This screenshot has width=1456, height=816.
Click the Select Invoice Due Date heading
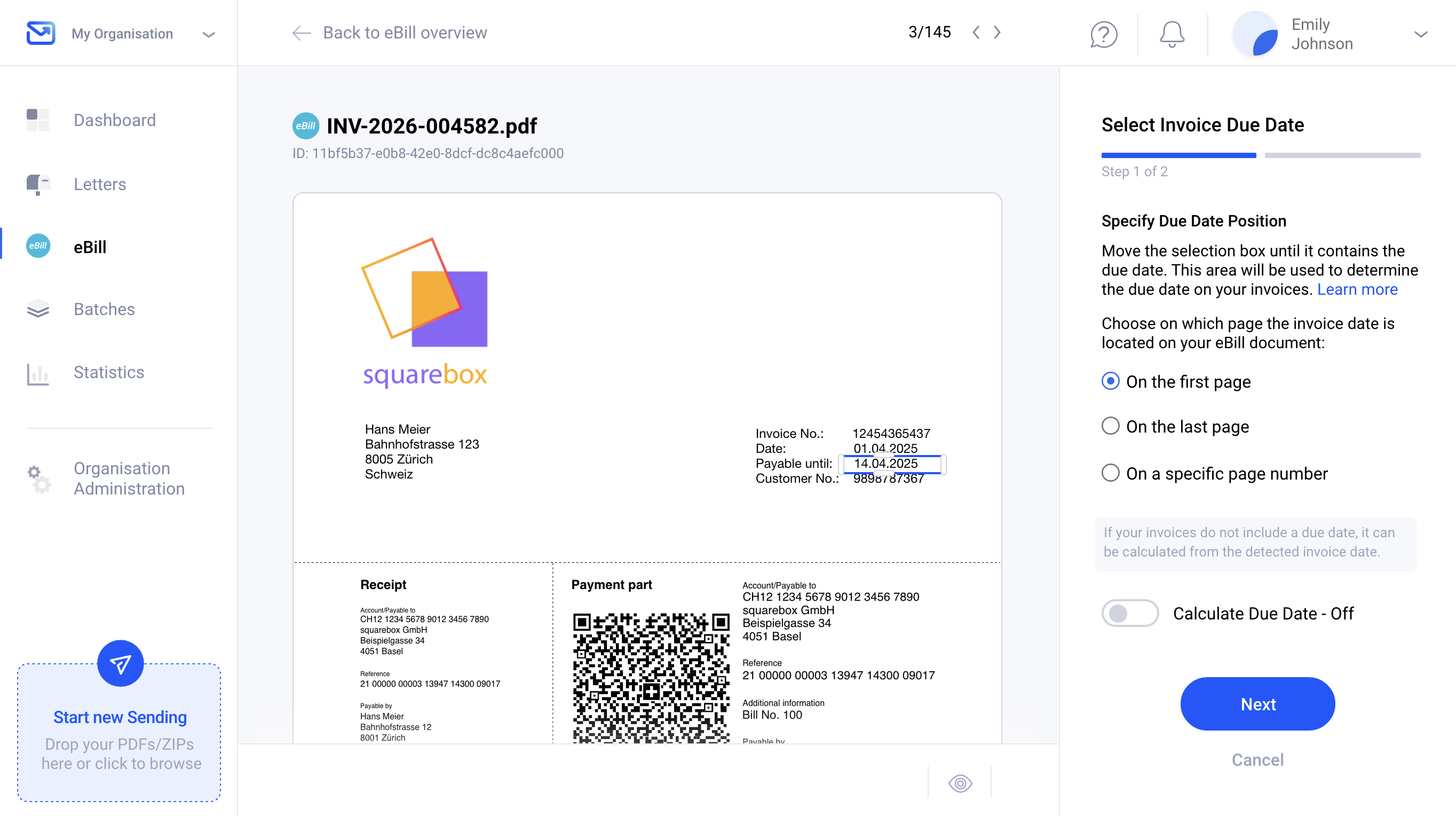[1203, 125]
